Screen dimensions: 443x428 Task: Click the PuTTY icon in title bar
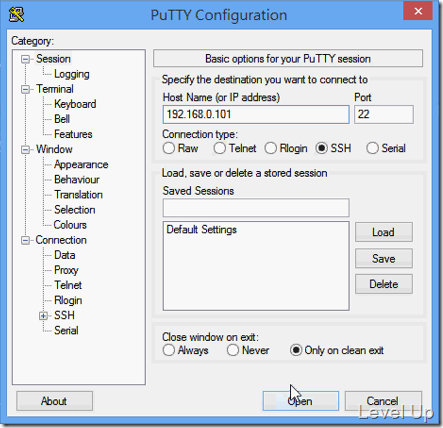click(x=16, y=14)
